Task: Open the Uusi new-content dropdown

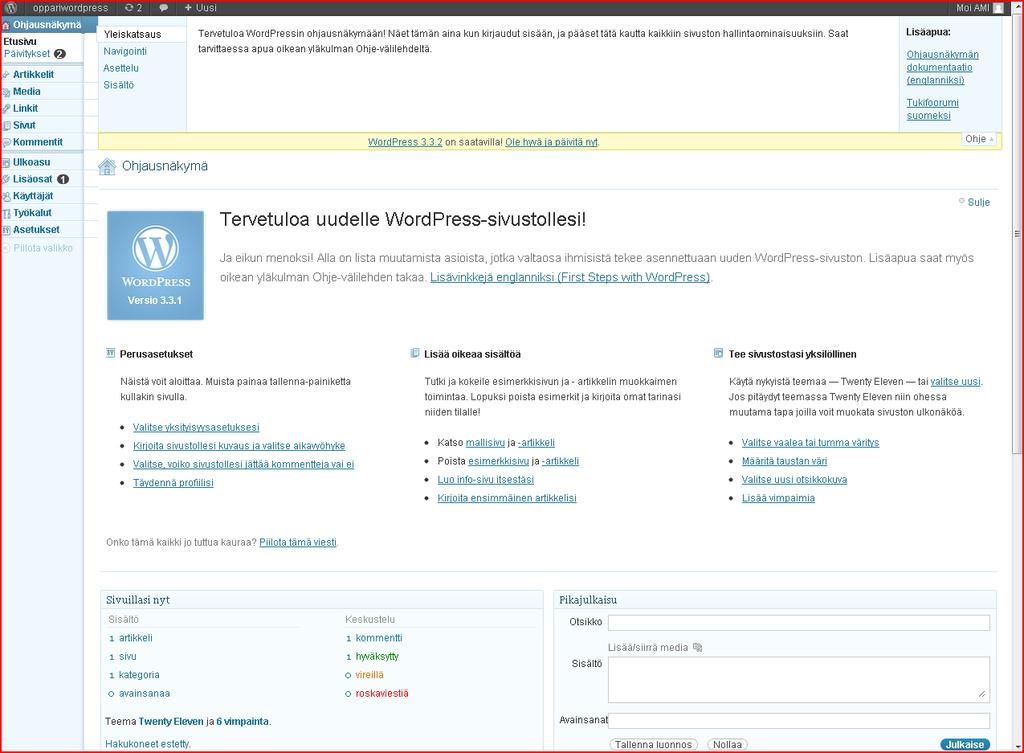Action: point(200,8)
